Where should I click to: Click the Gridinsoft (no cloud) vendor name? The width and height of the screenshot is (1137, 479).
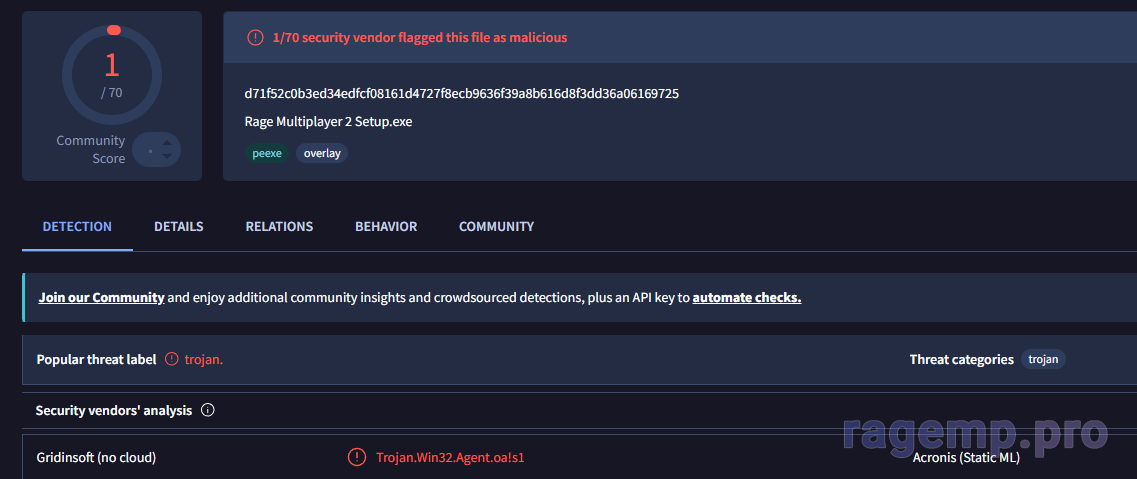point(96,458)
